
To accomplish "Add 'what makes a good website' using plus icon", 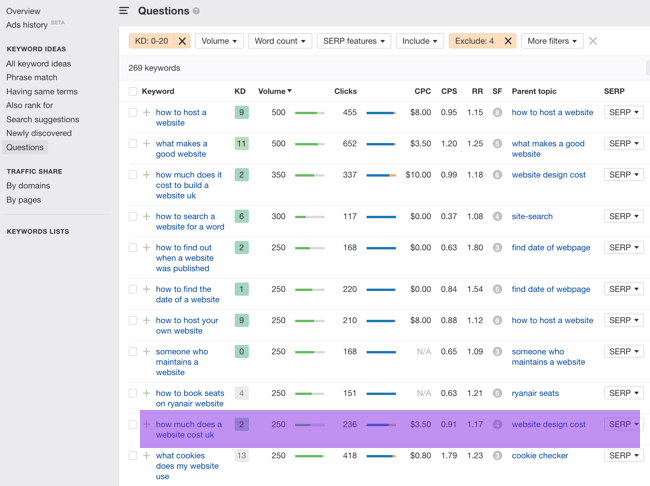I will tap(147, 144).
